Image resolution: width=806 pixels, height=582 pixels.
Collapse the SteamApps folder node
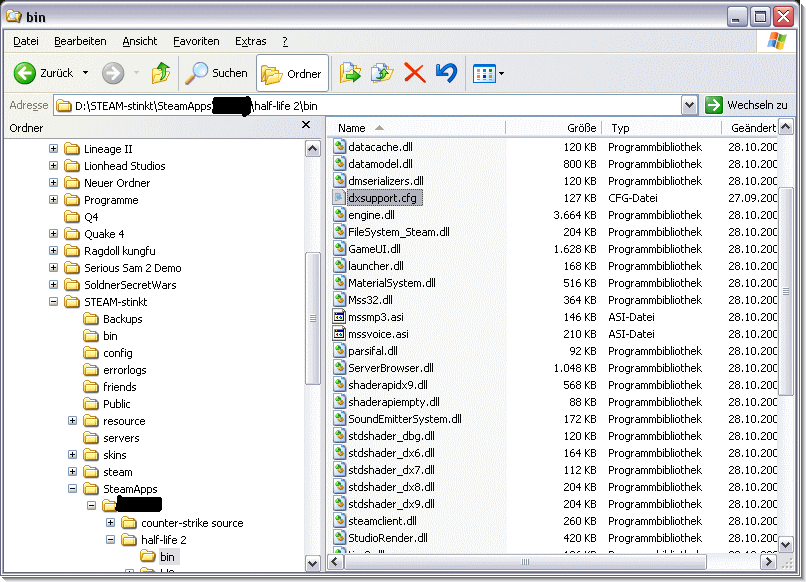tap(72, 488)
